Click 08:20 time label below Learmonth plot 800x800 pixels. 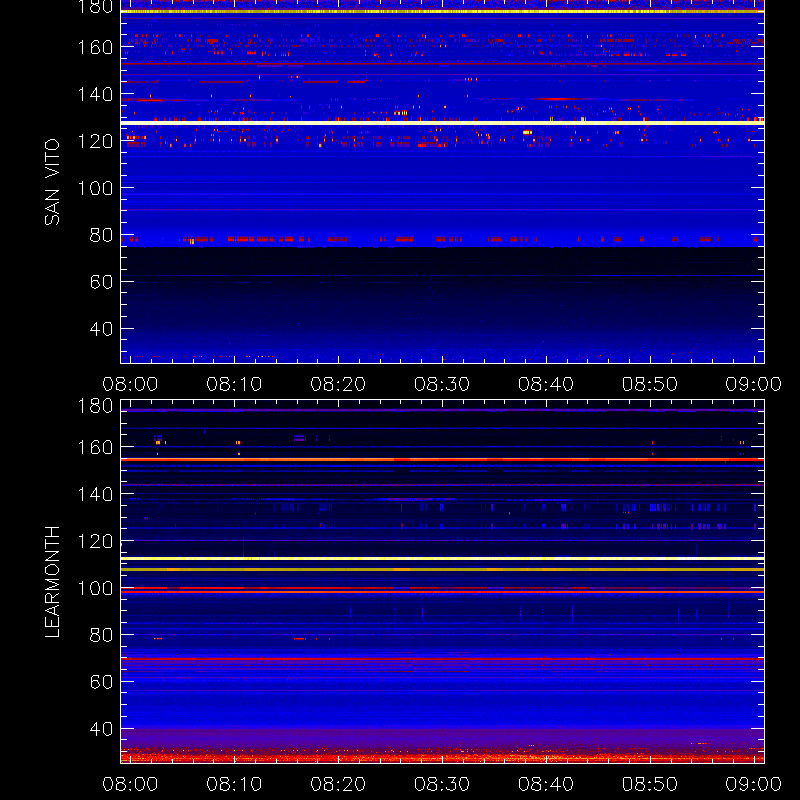[x=338, y=784]
